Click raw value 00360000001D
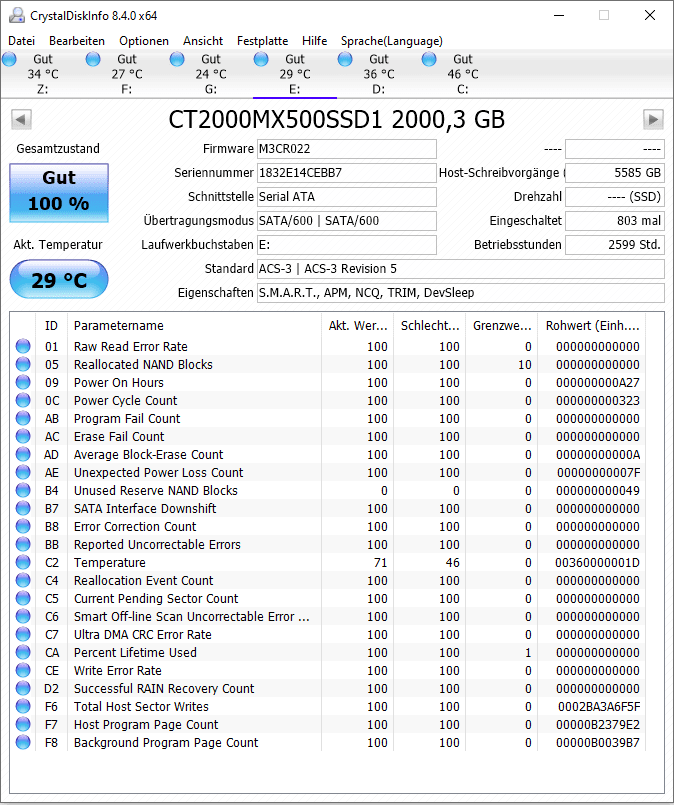 tap(598, 562)
